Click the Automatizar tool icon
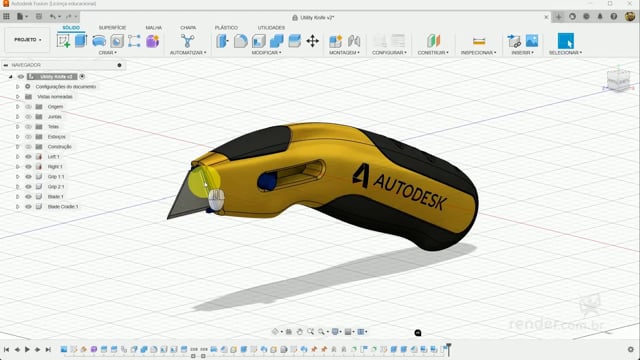This screenshot has height=360, width=640. [x=188, y=41]
